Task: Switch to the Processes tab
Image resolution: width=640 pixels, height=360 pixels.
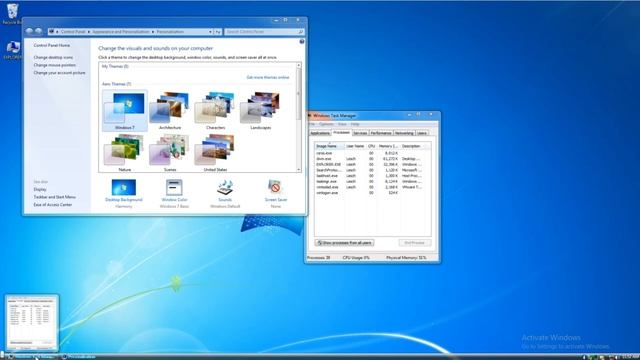Action: click(x=341, y=133)
